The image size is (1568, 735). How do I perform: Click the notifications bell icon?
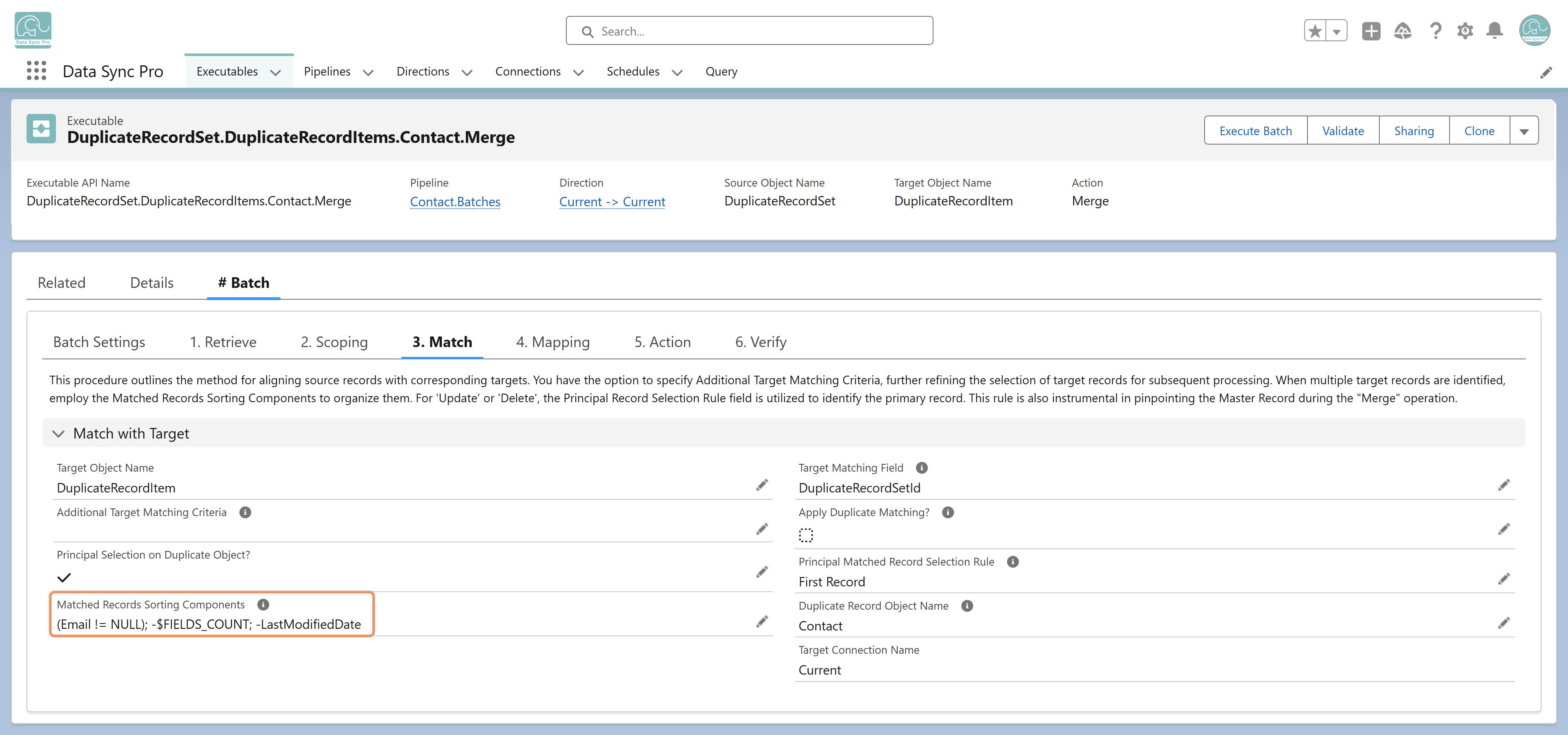(1494, 31)
